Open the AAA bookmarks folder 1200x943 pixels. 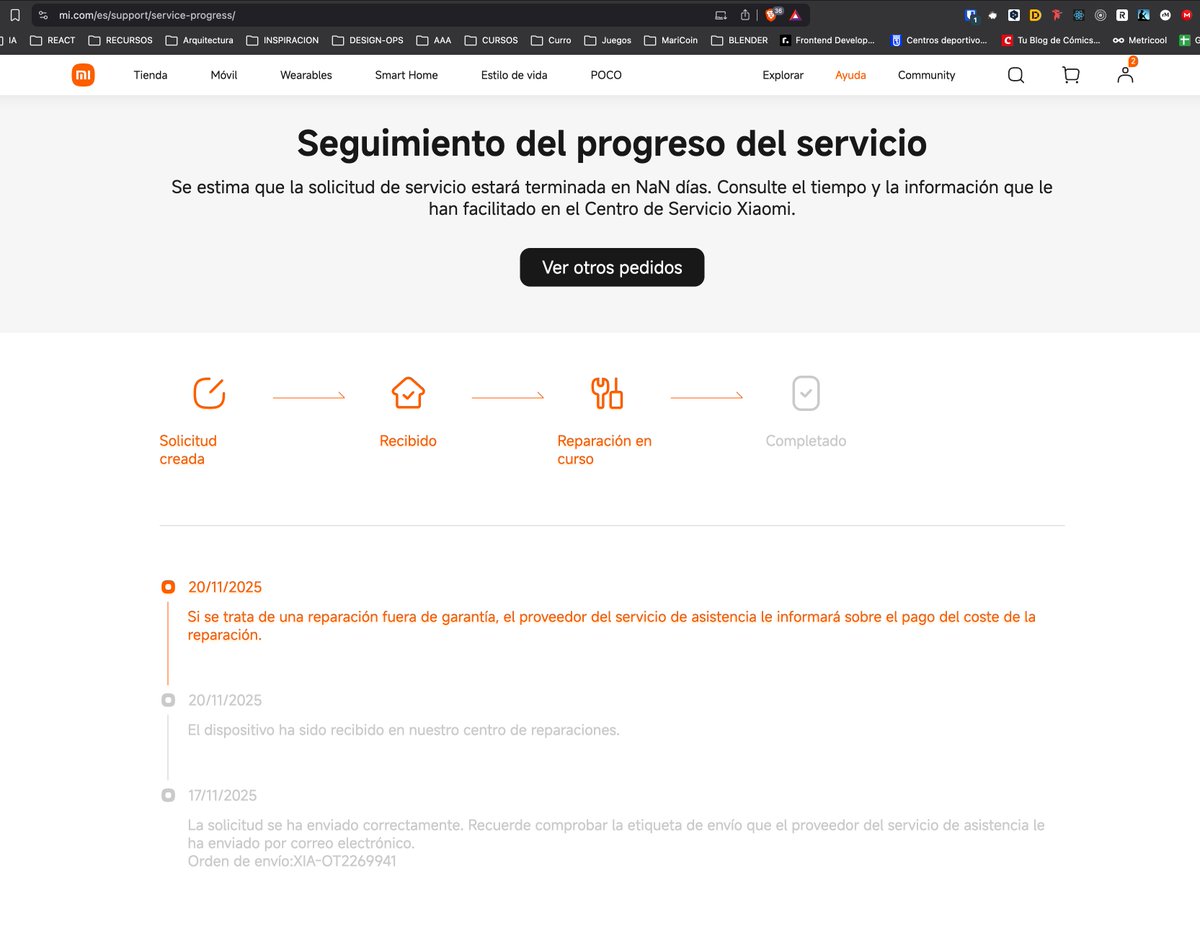coord(434,41)
